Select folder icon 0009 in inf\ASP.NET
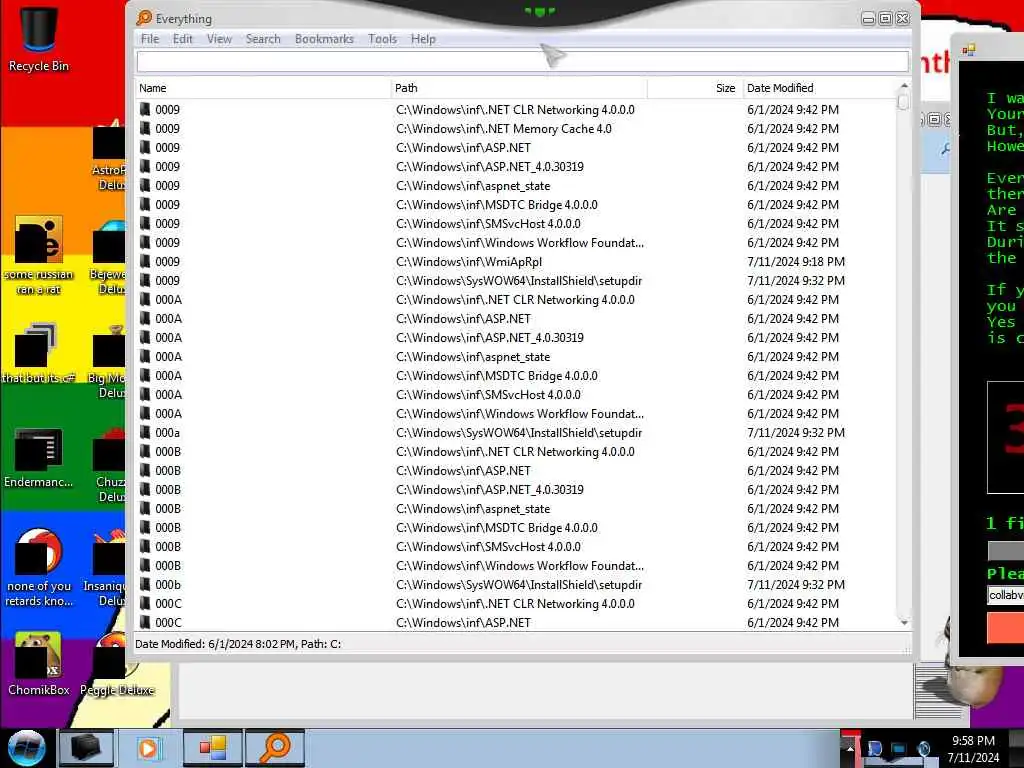This screenshot has height=768, width=1024. pyautogui.click(x=145, y=148)
